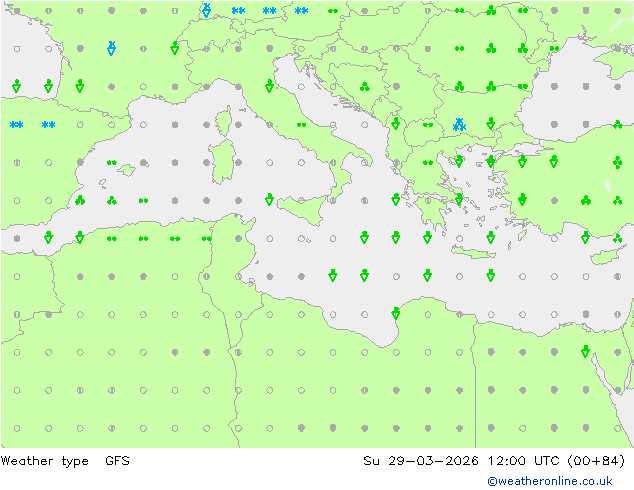Image resolution: width=634 pixels, height=490 pixels.
Task: Click the four-dot heavy rain symbol in eastern Turkey
Action: [x=617, y=163]
